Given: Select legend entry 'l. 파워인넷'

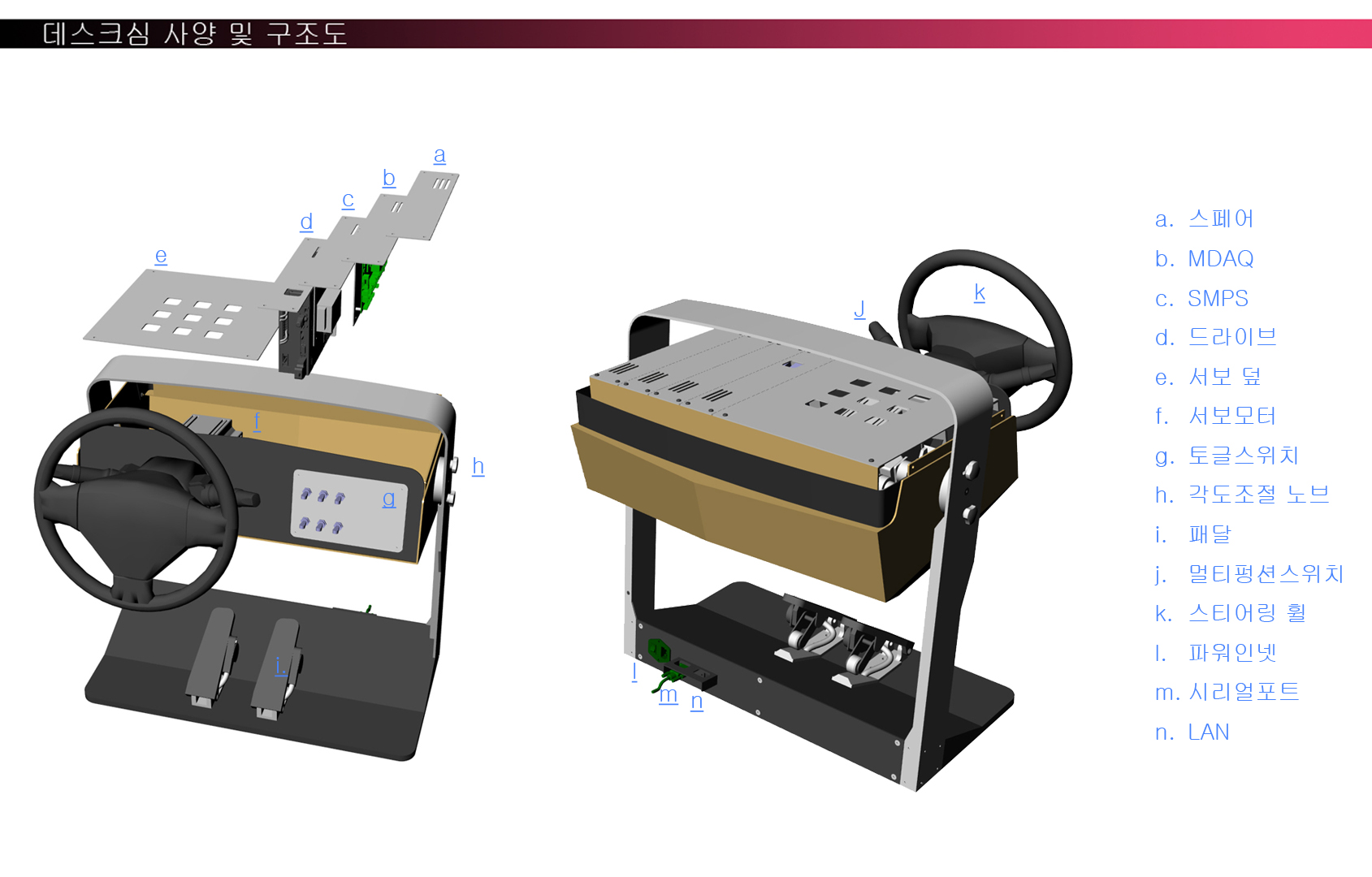Looking at the screenshot, I should 1216,653.
